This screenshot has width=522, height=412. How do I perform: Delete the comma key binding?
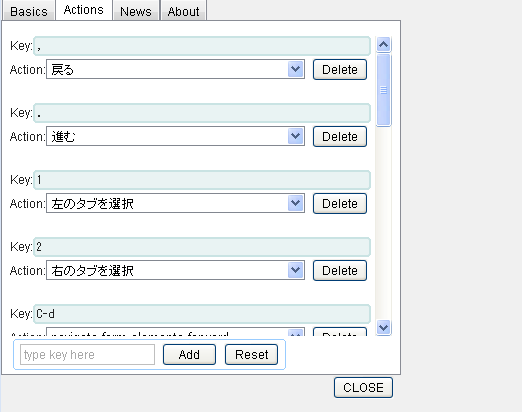pos(340,70)
